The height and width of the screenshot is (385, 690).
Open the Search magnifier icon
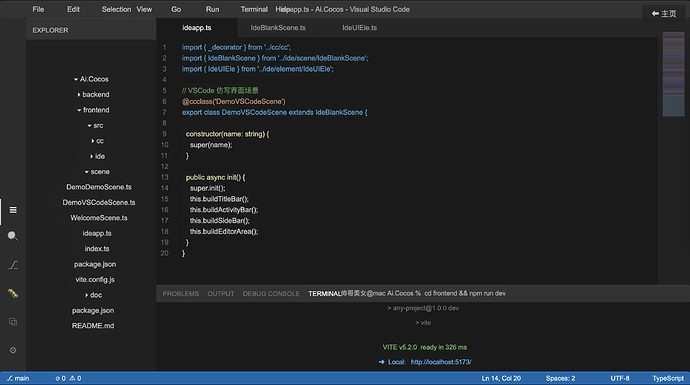[x=13, y=236]
